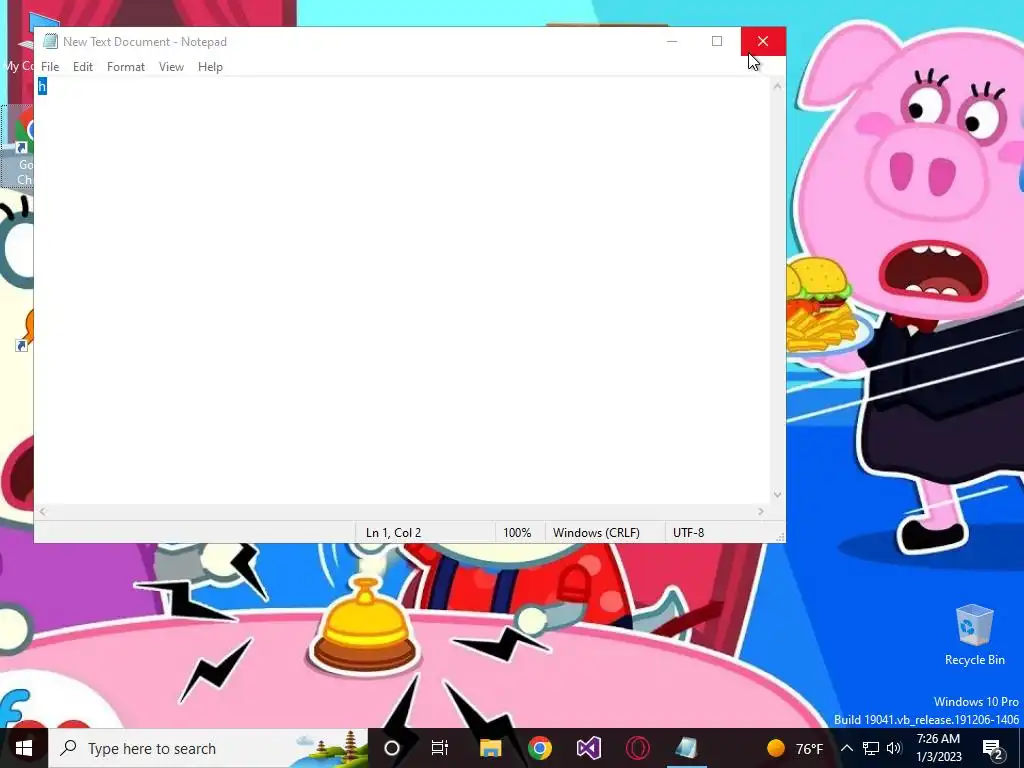The height and width of the screenshot is (768, 1024).
Task: Click the Notepad title bar icon
Action: pyautogui.click(x=50, y=41)
